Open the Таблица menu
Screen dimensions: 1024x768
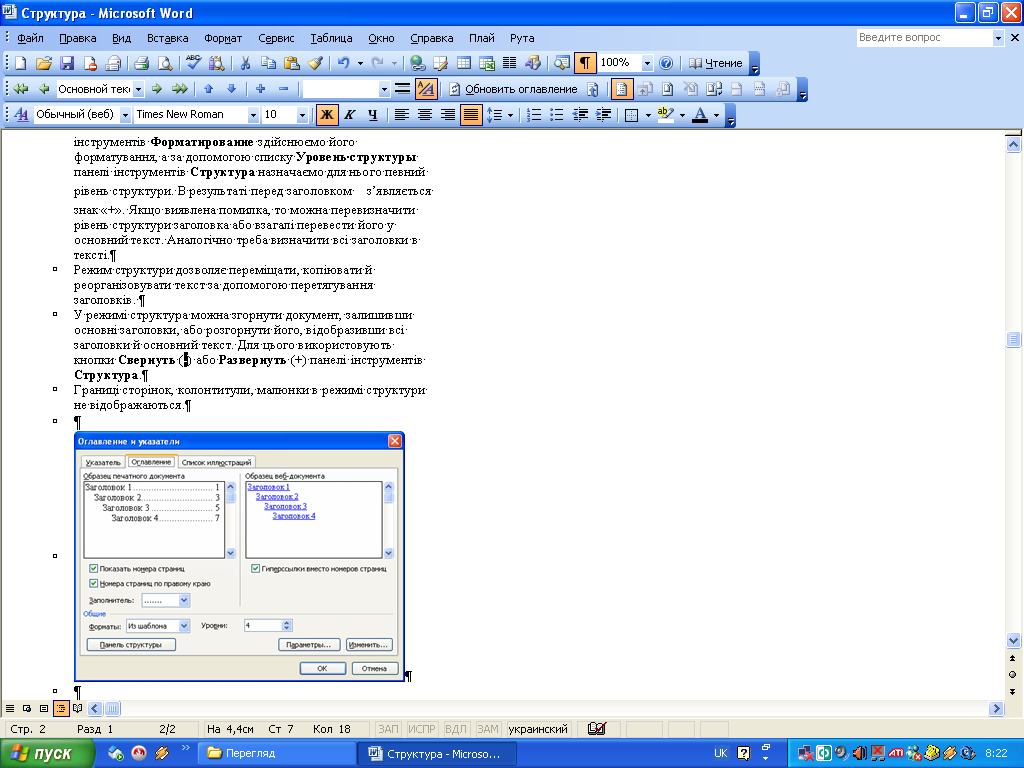[x=331, y=38]
